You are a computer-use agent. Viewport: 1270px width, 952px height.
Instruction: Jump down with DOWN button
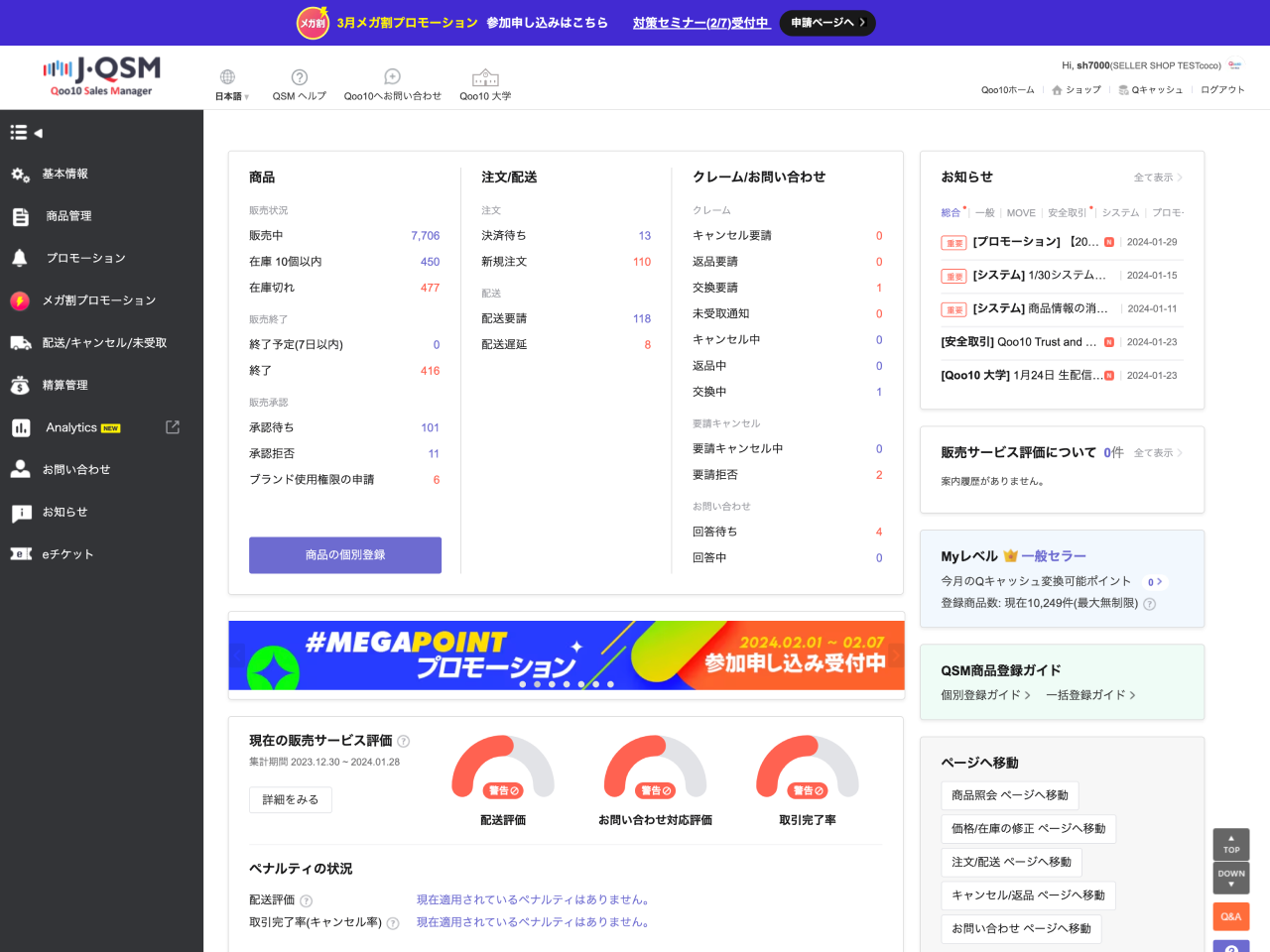[1231, 878]
